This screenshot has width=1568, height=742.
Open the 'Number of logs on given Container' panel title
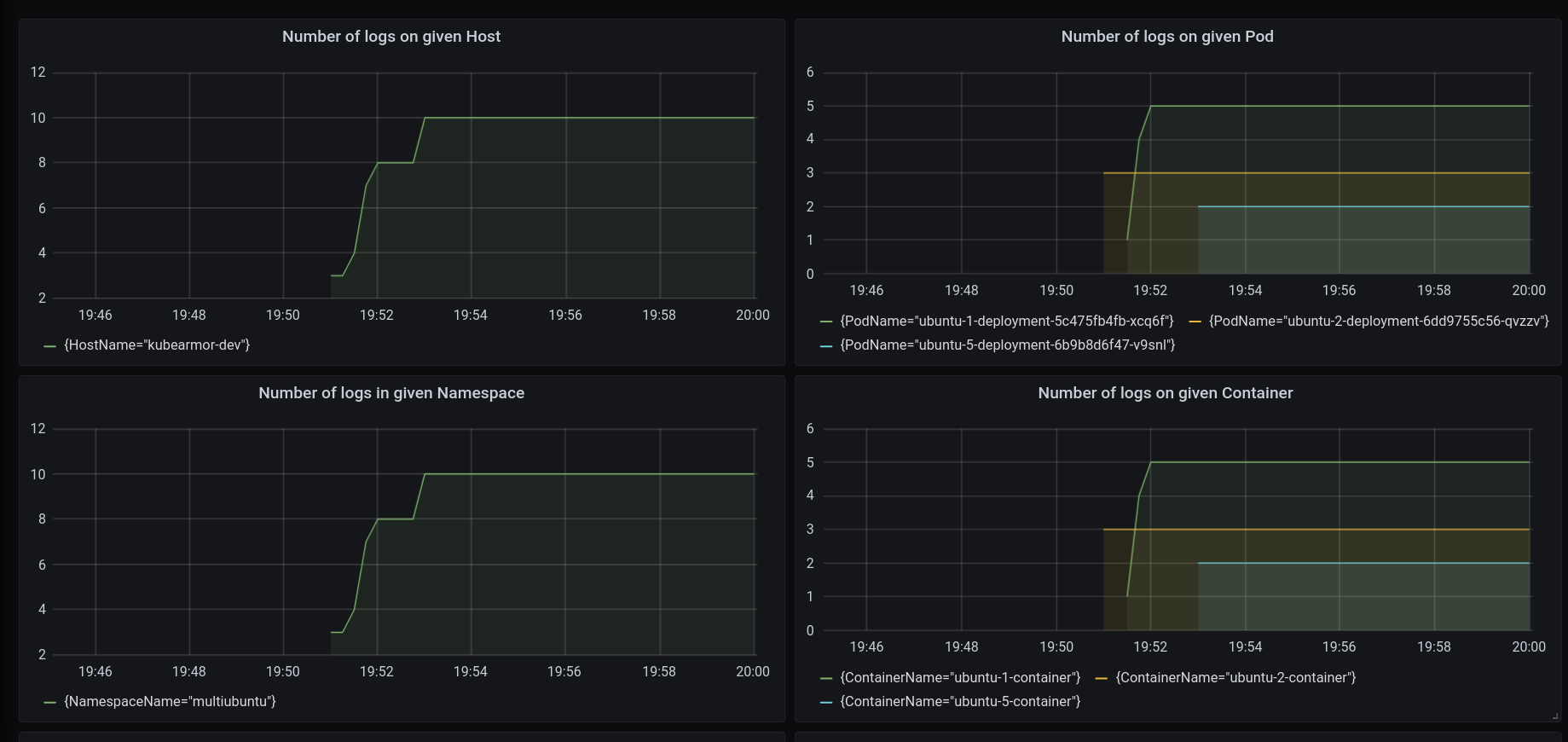[x=1166, y=393]
